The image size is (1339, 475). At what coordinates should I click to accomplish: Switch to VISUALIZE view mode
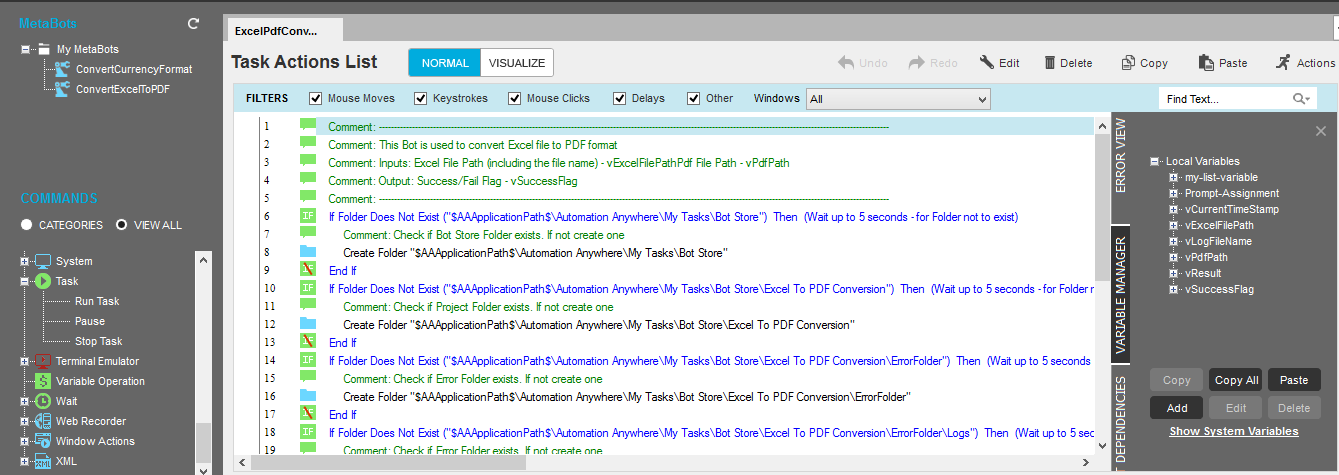(x=517, y=63)
